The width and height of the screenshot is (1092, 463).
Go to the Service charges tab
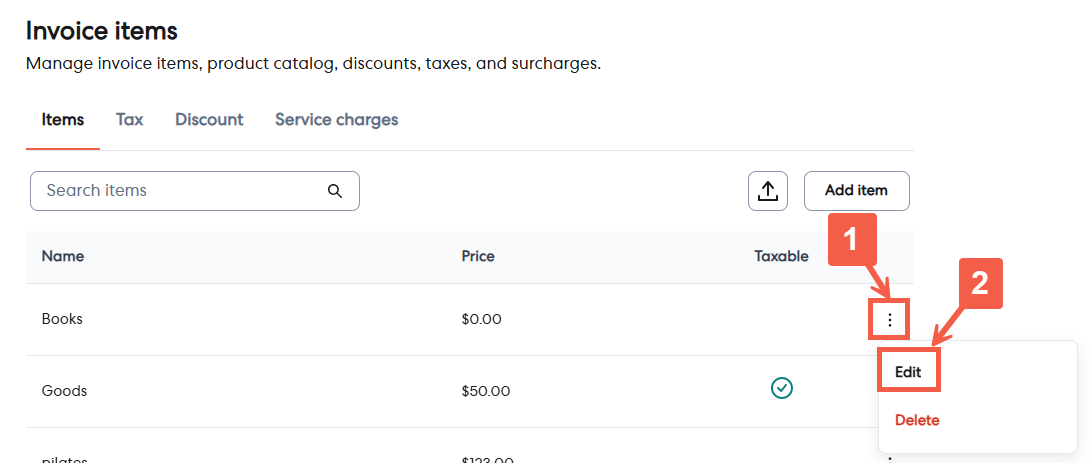[336, 120]
